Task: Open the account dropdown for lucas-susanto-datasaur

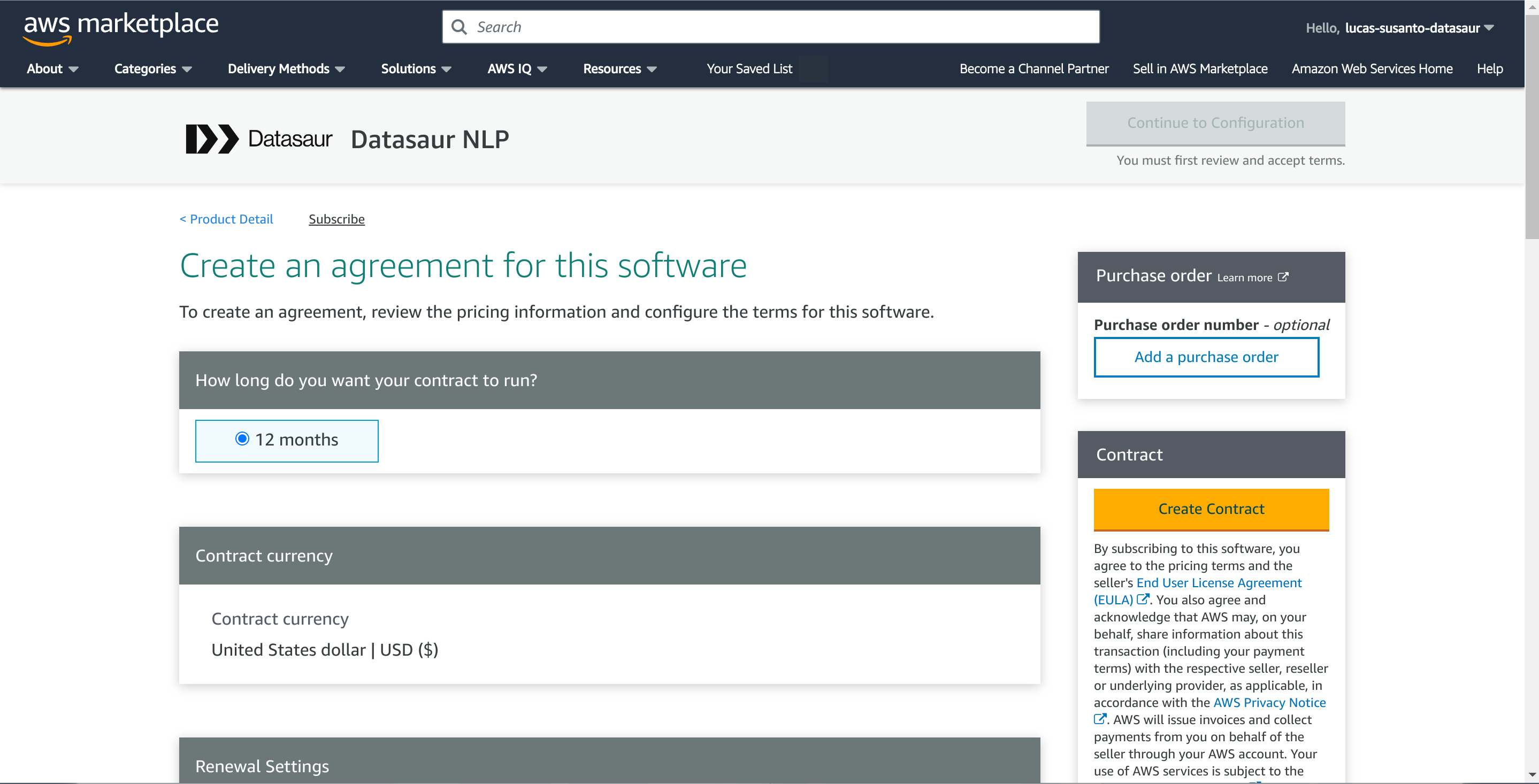Action: coord(1419,28)
